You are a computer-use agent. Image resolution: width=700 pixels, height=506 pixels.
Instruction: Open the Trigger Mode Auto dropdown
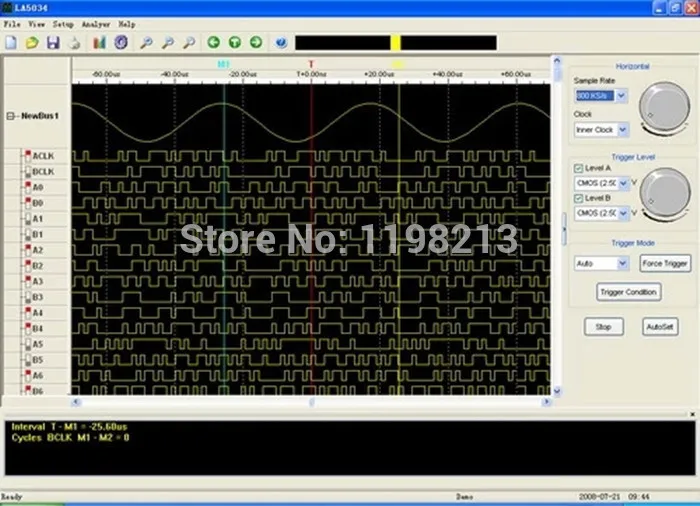[623, 263]
